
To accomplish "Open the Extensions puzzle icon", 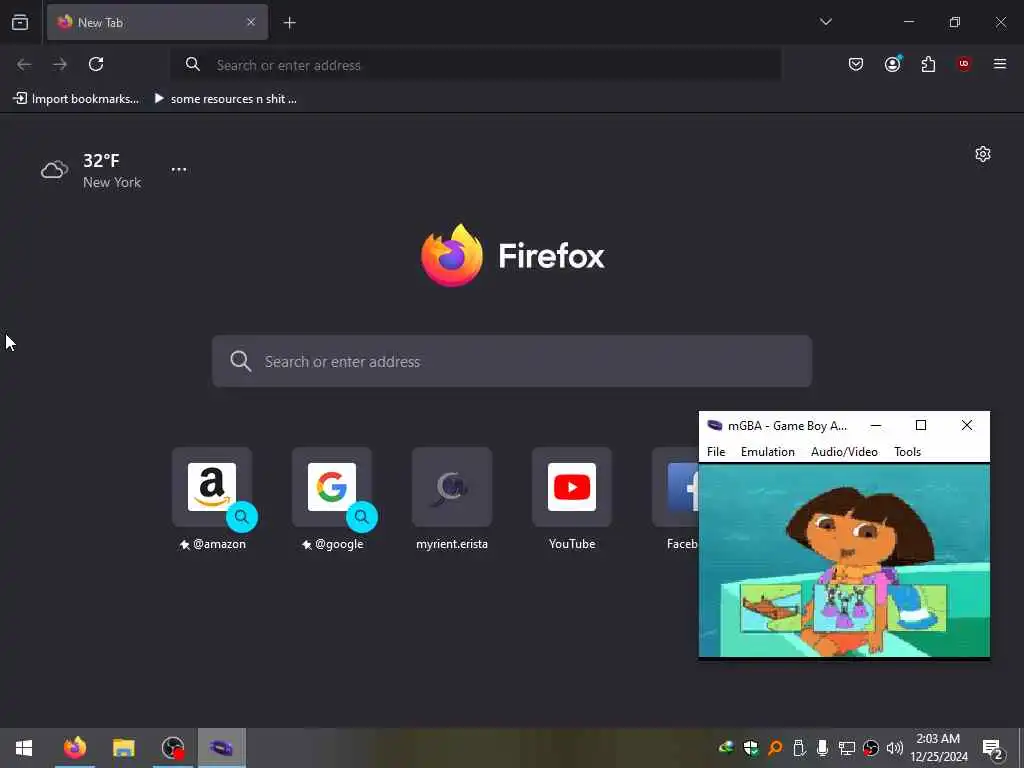I will point(928,64).
